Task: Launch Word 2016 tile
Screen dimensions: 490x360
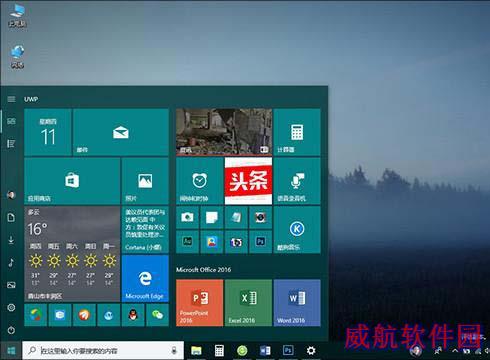Action: click(297, 303)
